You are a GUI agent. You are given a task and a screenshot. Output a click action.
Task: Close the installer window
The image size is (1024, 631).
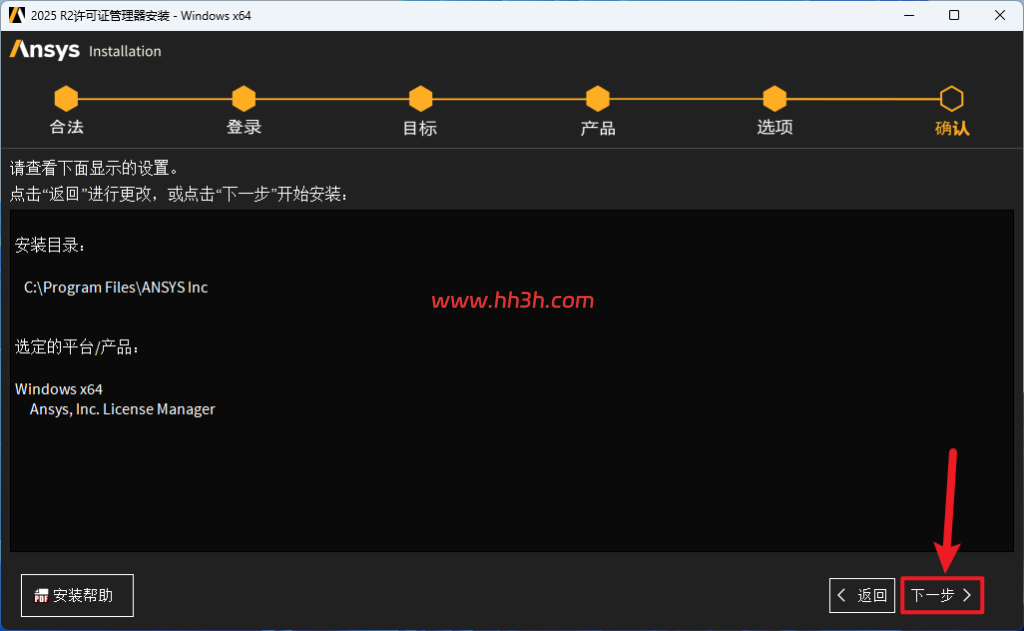[x=1000, y=15]
